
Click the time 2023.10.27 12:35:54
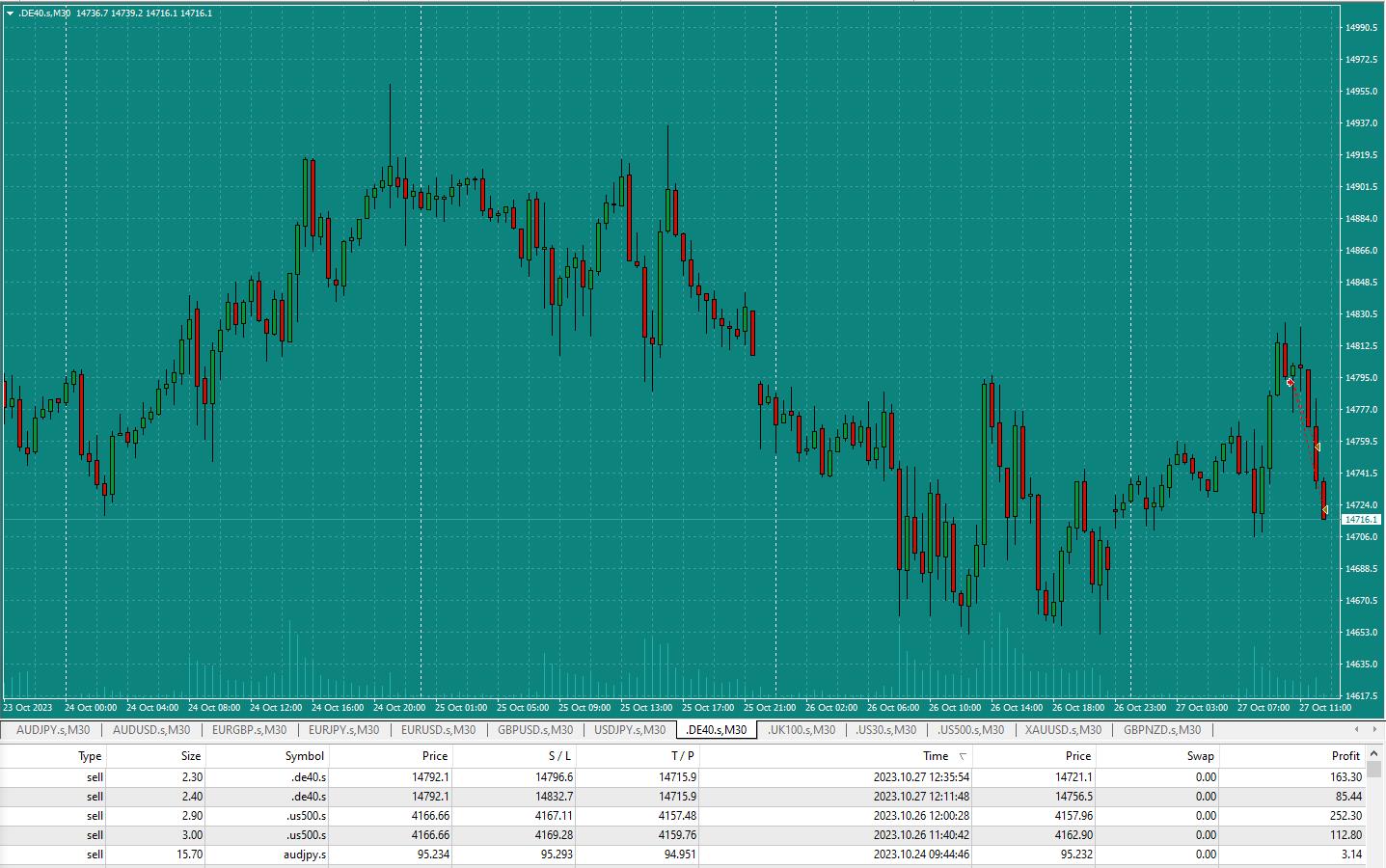tap(922, 777)
